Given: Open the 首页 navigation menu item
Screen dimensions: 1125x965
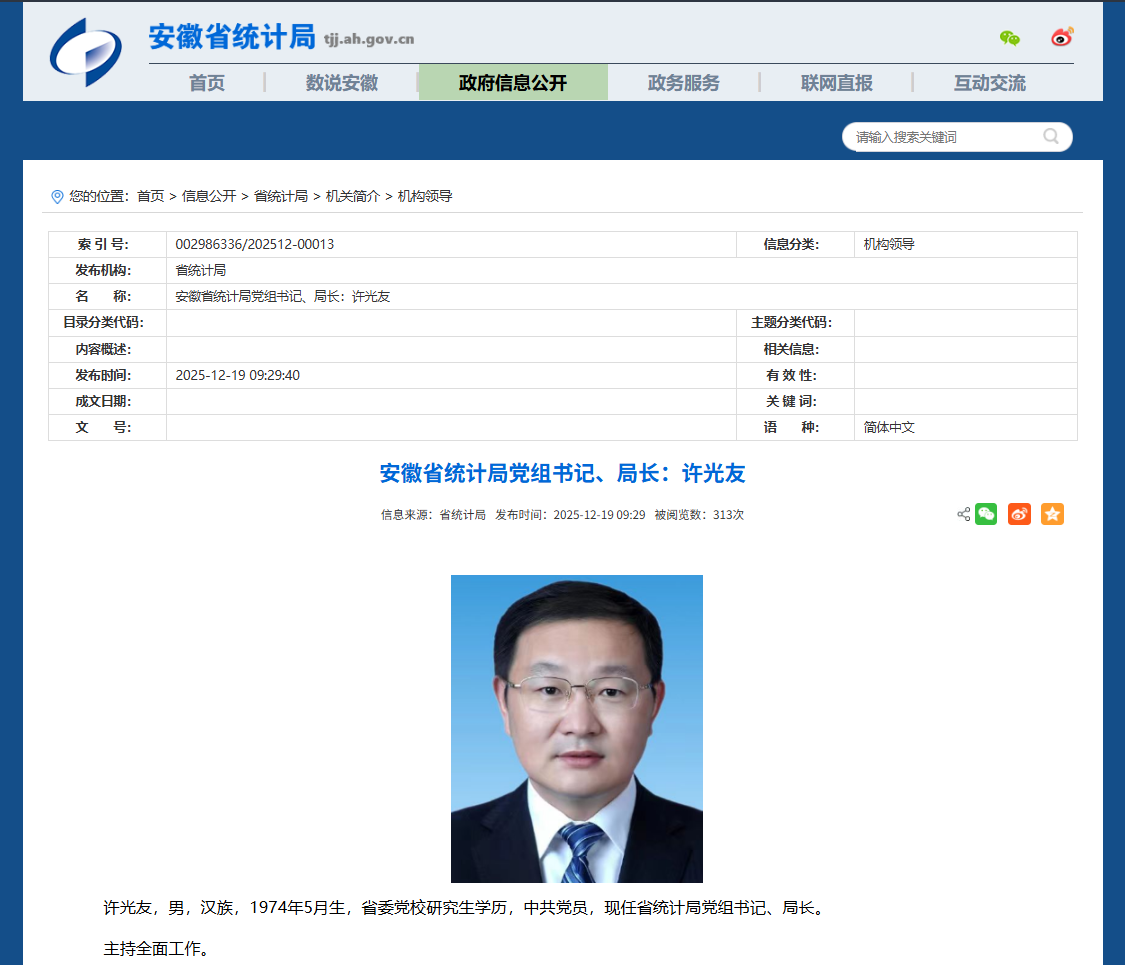Looking at the screenshot, I should pyautogui.click(x=205, y=83).
